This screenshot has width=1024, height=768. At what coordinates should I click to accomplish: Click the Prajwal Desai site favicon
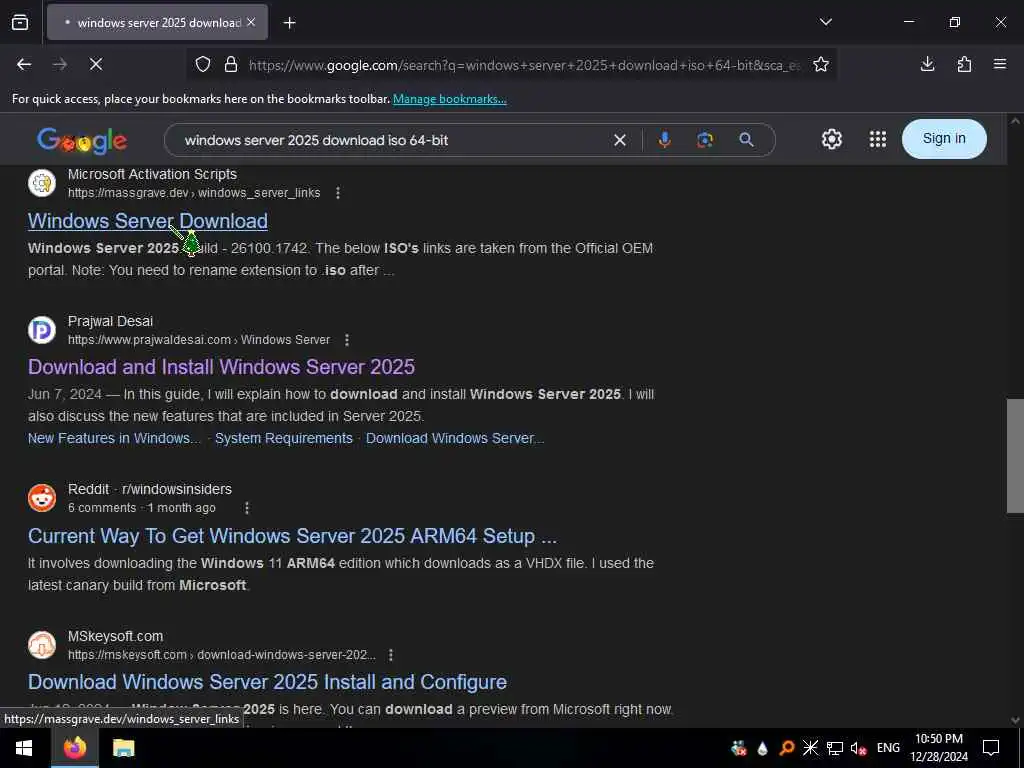pyautogui.click(x=42, y=330)
